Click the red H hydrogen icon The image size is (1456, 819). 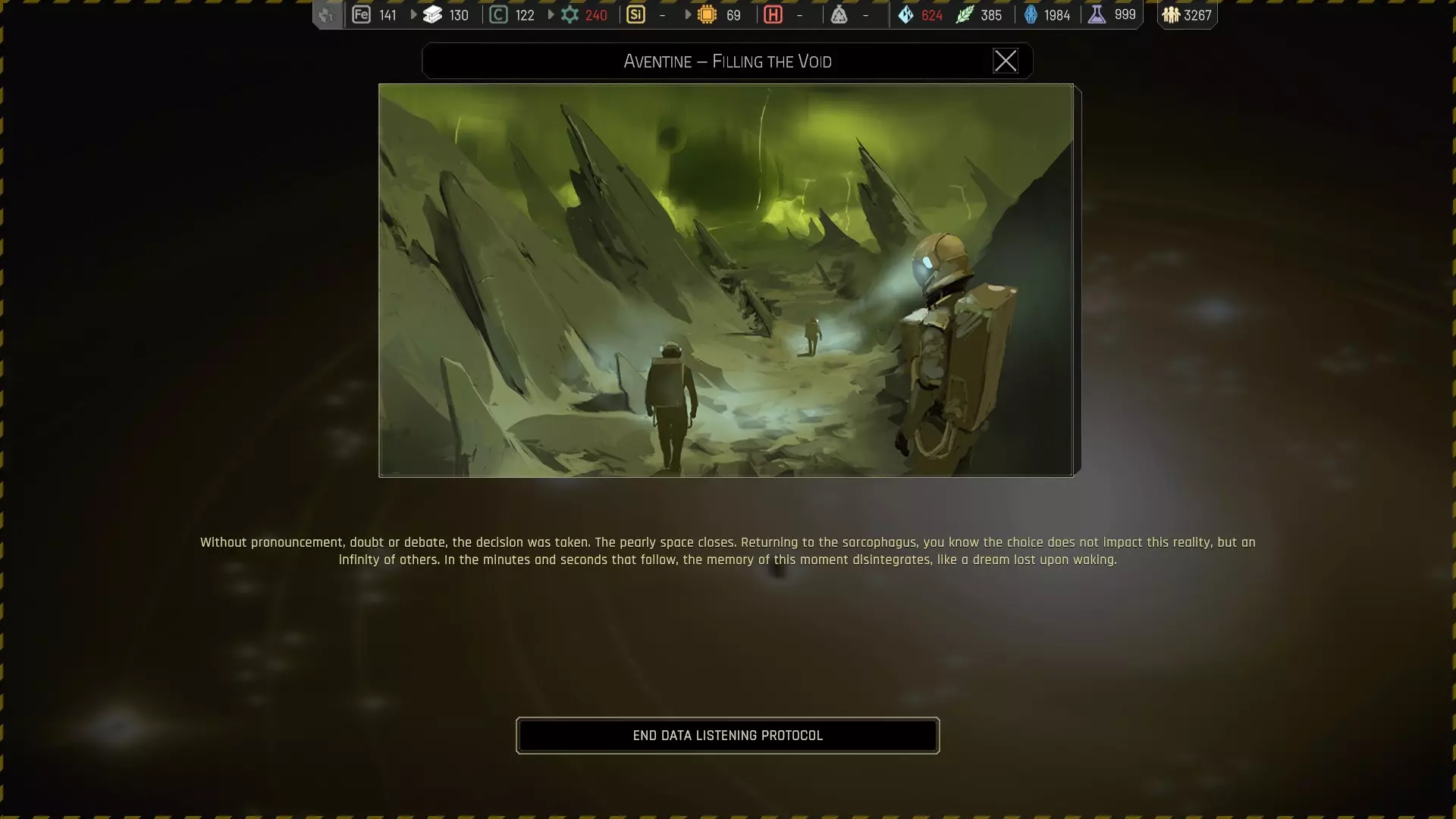pyautogui.click(x=773, y=14)
